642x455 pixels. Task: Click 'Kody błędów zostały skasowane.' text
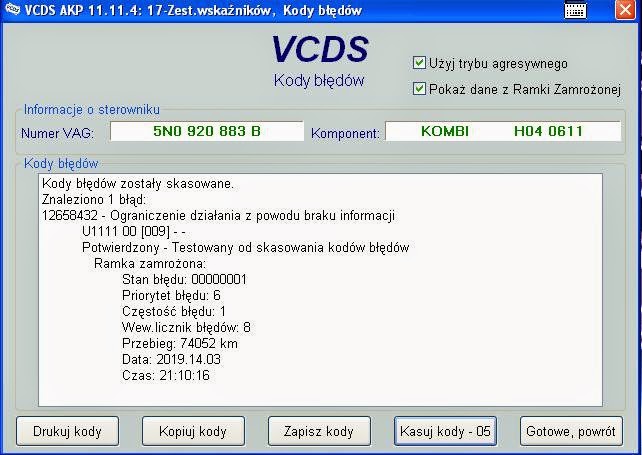tap(138, 184)
